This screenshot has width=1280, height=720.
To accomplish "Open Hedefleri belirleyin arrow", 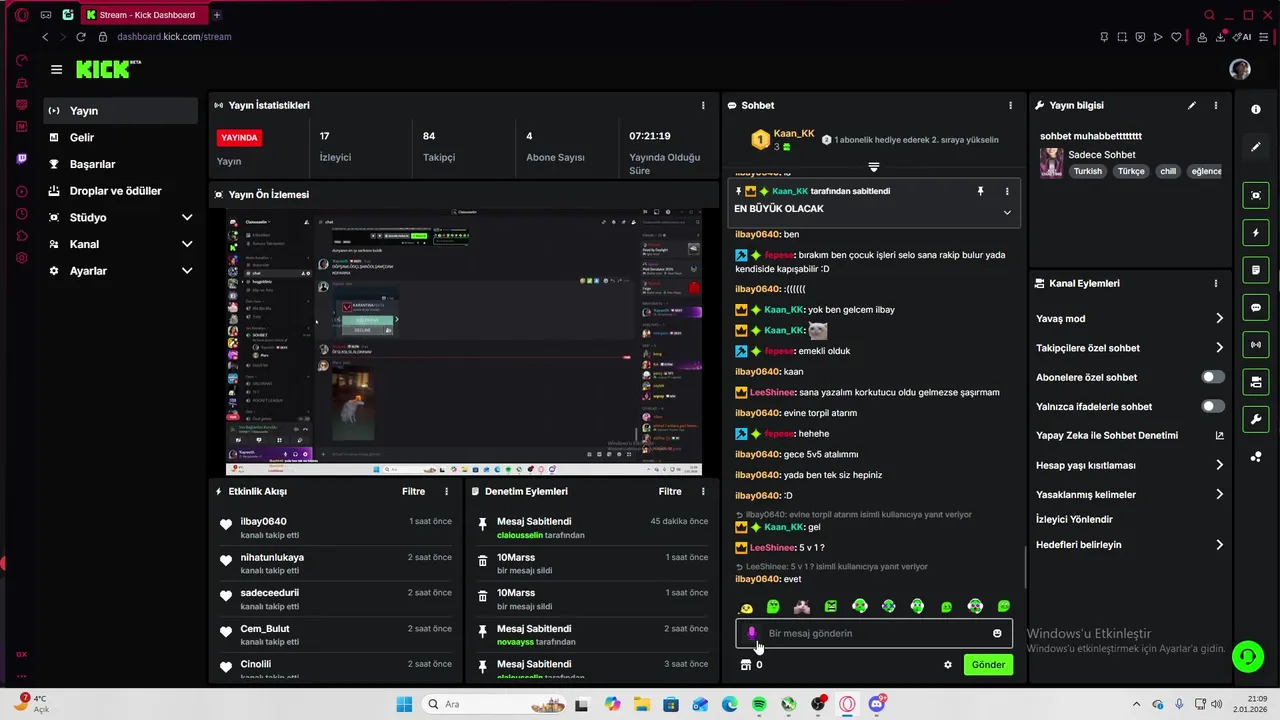I will 1219,545.
